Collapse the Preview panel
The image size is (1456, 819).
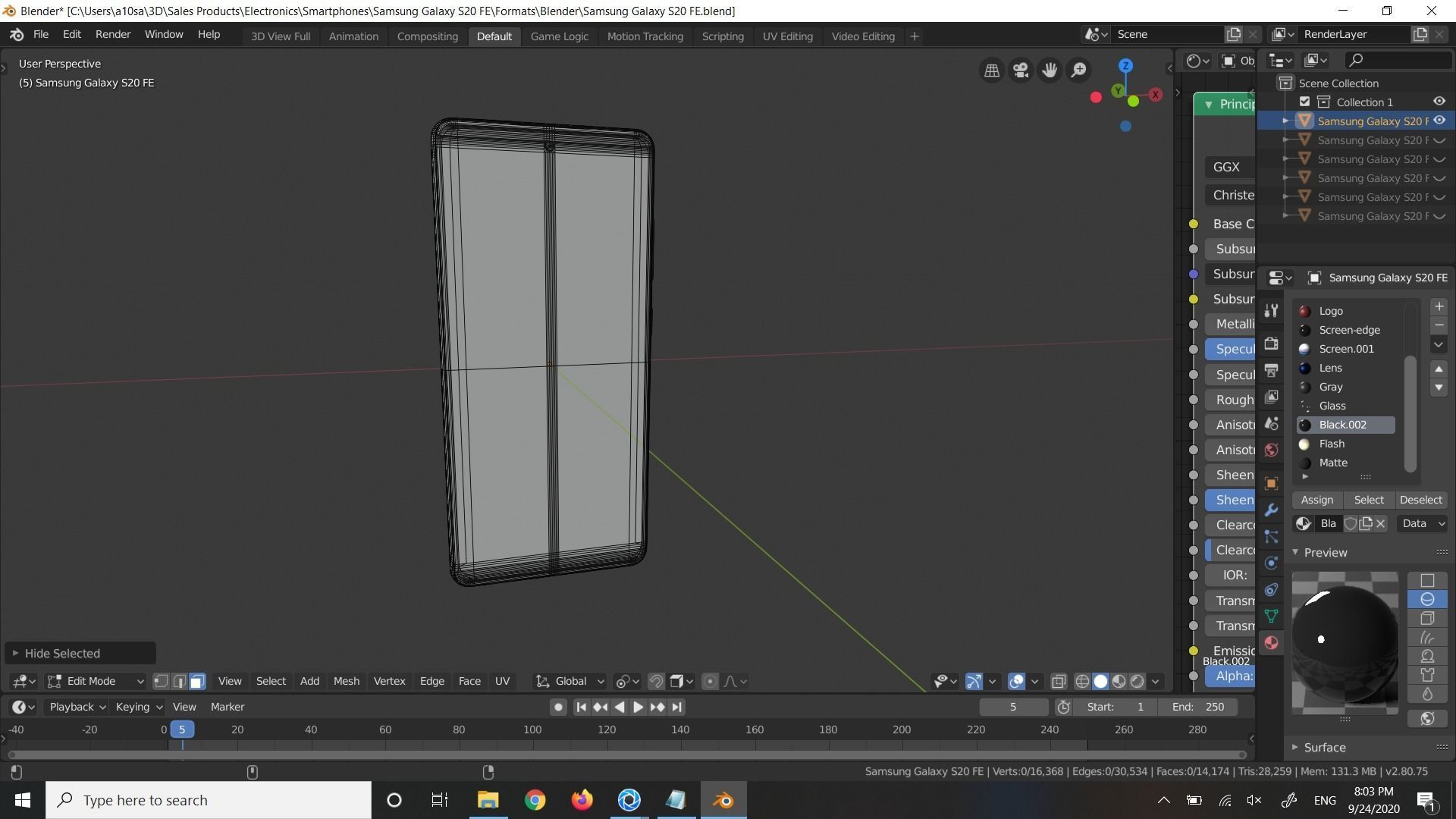pyautogui.click(x=1324, y=552)
